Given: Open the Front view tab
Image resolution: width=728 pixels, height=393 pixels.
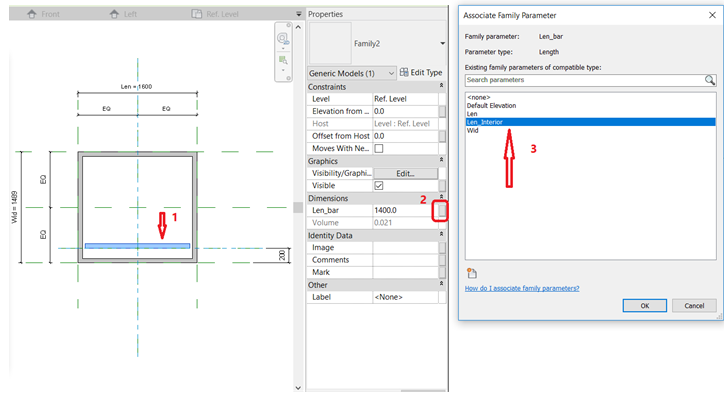Looking at the screenshot, I should click(43, 14).
